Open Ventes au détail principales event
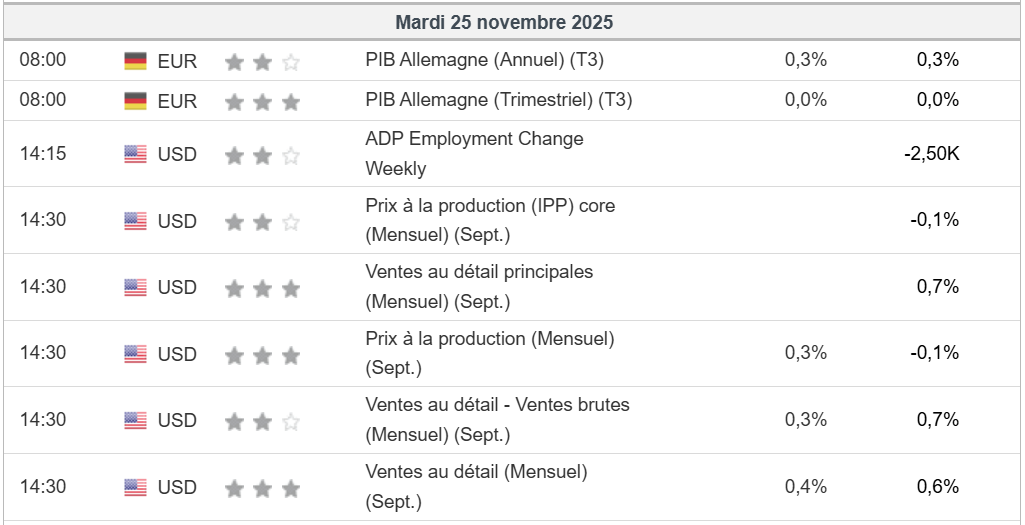Image resolution: width=1025 pixels, height=525 pixels. pos(479,286)
